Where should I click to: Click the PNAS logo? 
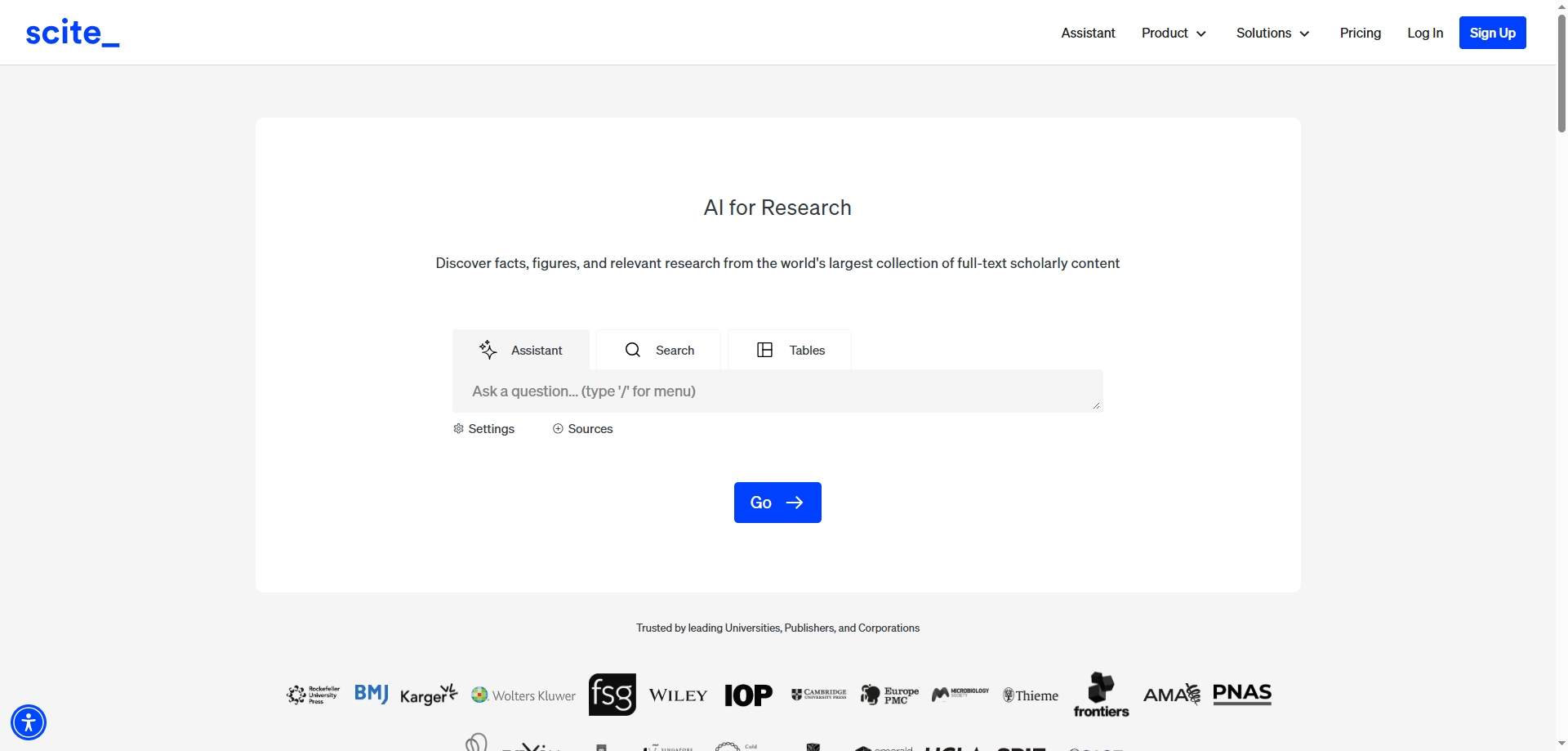(1241, 695)
